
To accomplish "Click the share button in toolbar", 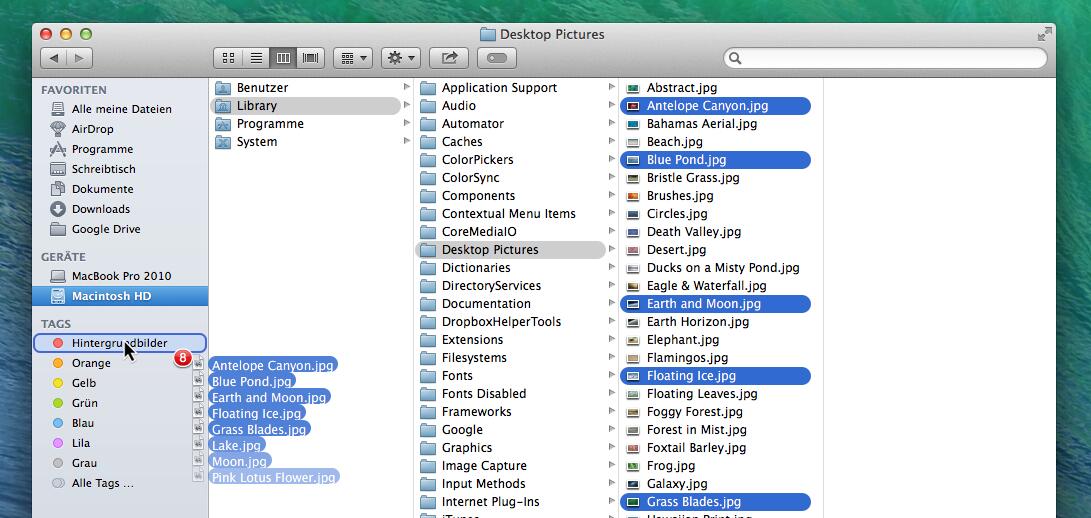I will tap(449, 58).
